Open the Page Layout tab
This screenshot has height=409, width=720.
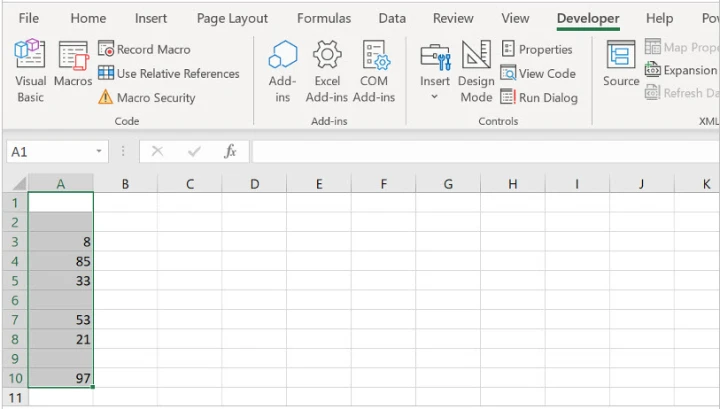[232, 18]
